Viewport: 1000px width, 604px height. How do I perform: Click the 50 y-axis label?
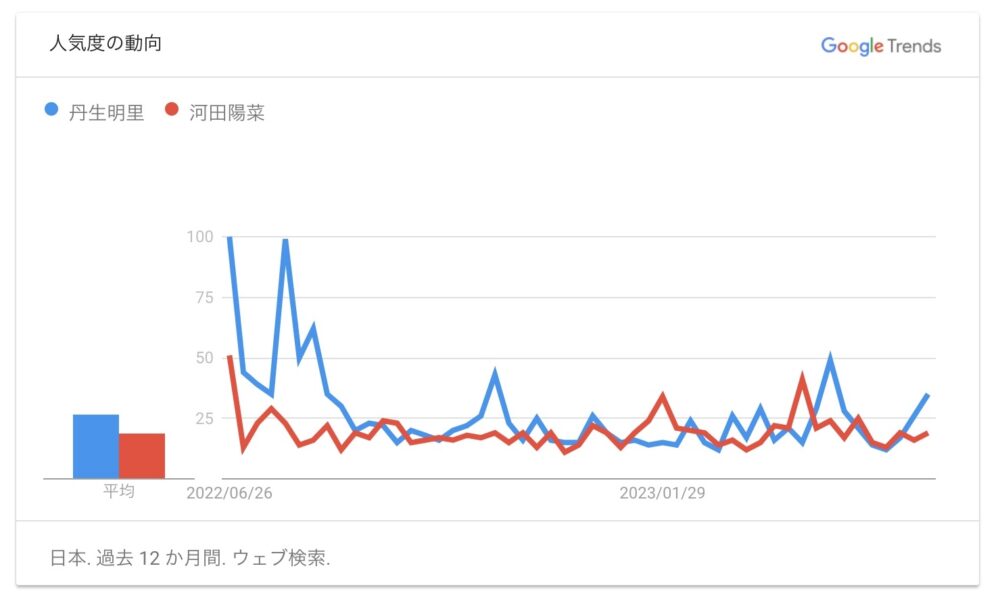click(204, 358)
